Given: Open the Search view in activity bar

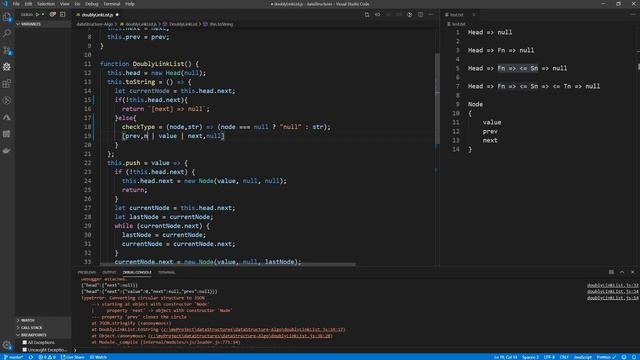Looking at the screenshot, I should coord(7,33).
